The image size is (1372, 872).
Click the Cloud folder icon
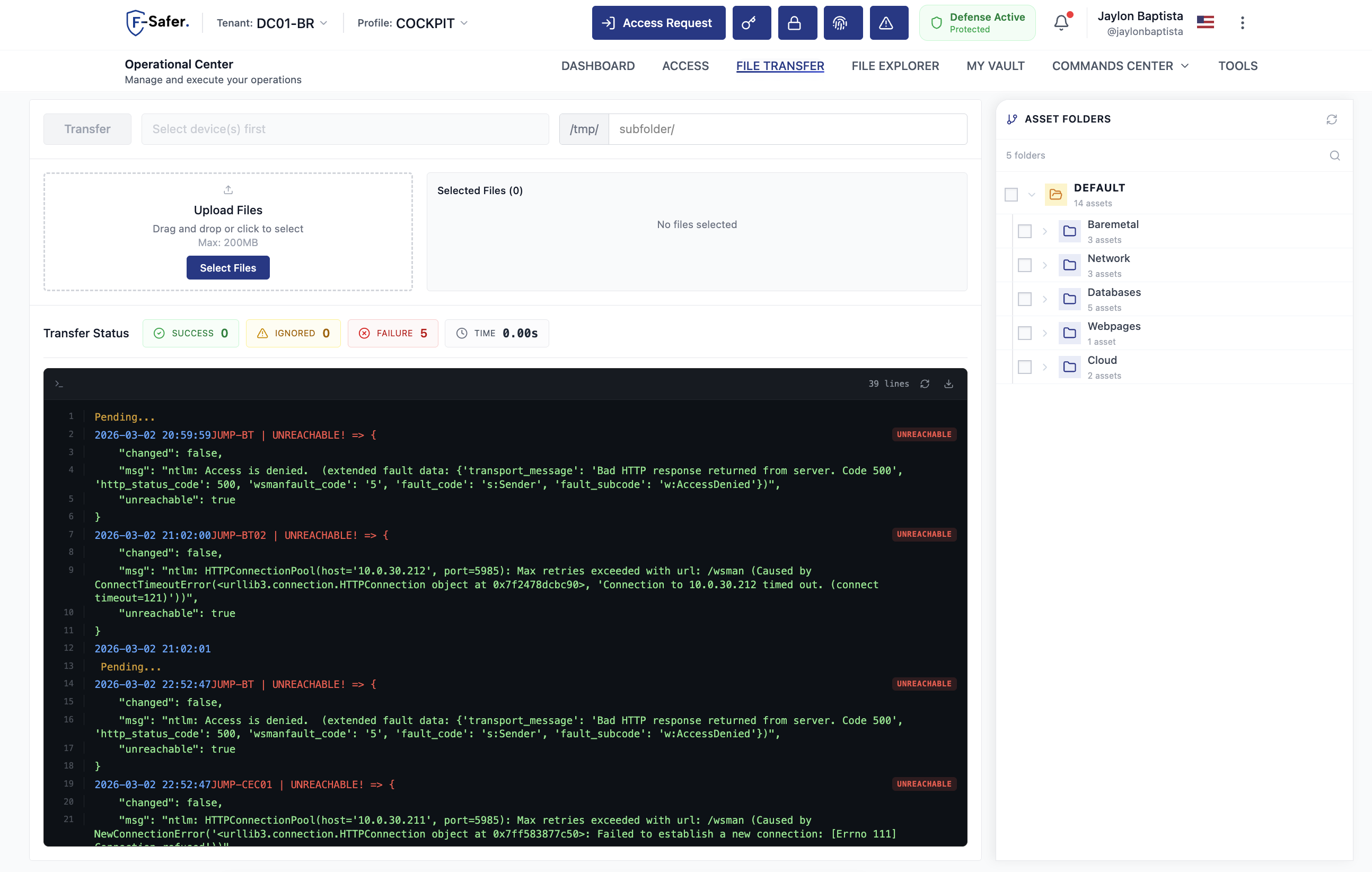point(1069,367)
